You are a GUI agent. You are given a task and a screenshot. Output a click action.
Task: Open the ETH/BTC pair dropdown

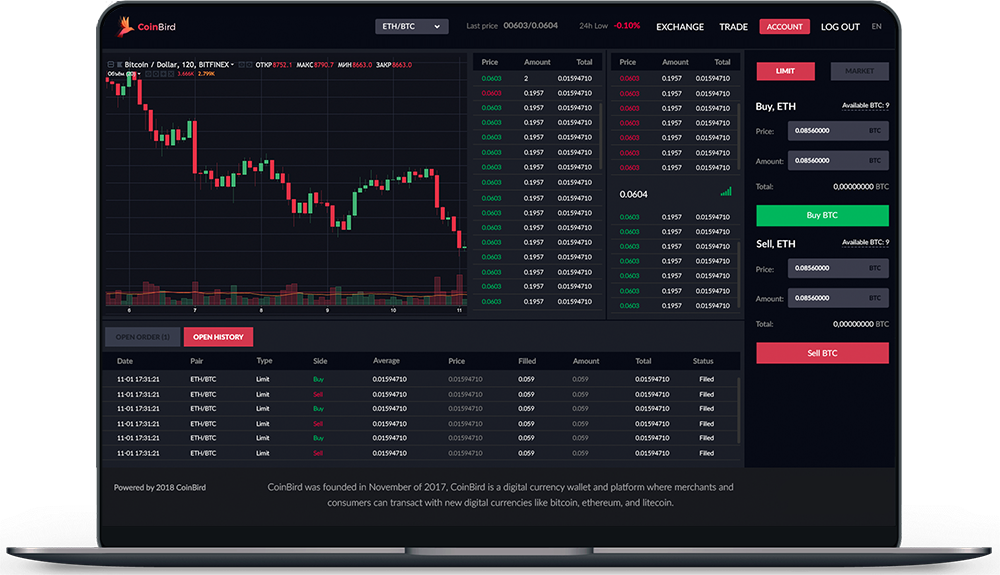click(411, 27)
